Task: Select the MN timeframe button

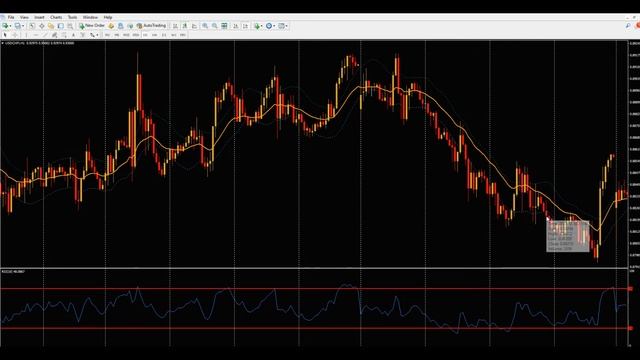Action: point(182,35)
